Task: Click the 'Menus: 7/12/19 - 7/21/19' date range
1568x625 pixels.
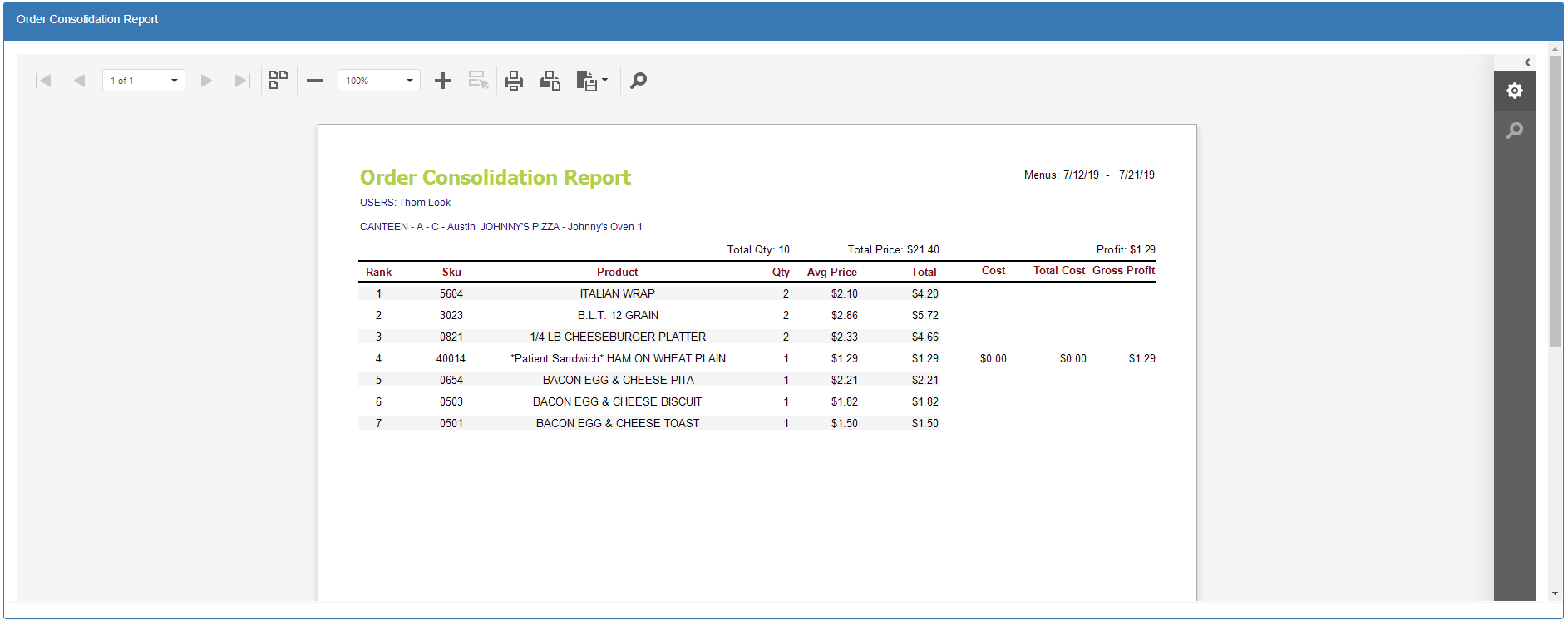Action: click(x=1089, y=175)
